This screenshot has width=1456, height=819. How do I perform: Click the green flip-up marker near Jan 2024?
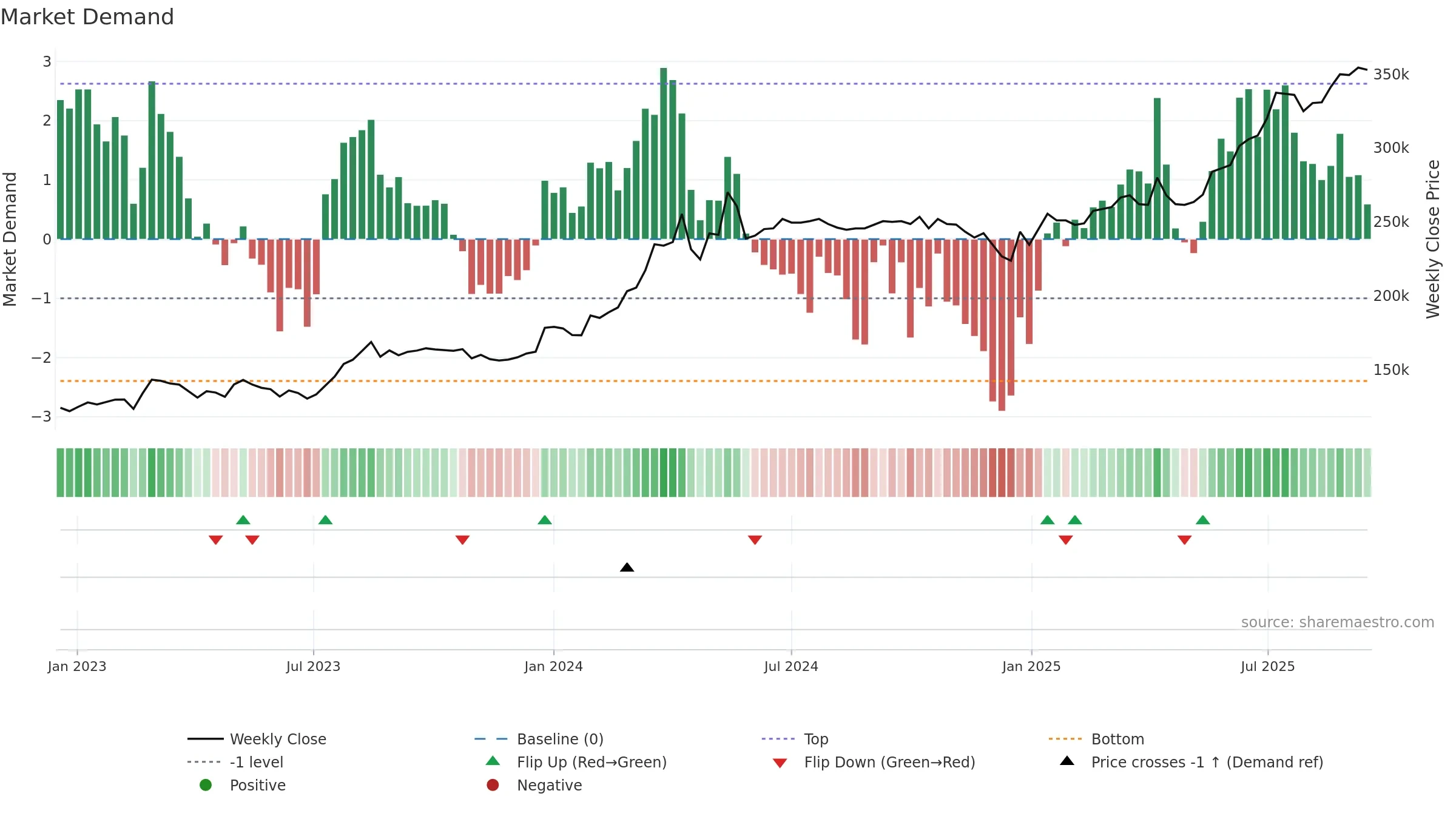(x=545, y=520)
